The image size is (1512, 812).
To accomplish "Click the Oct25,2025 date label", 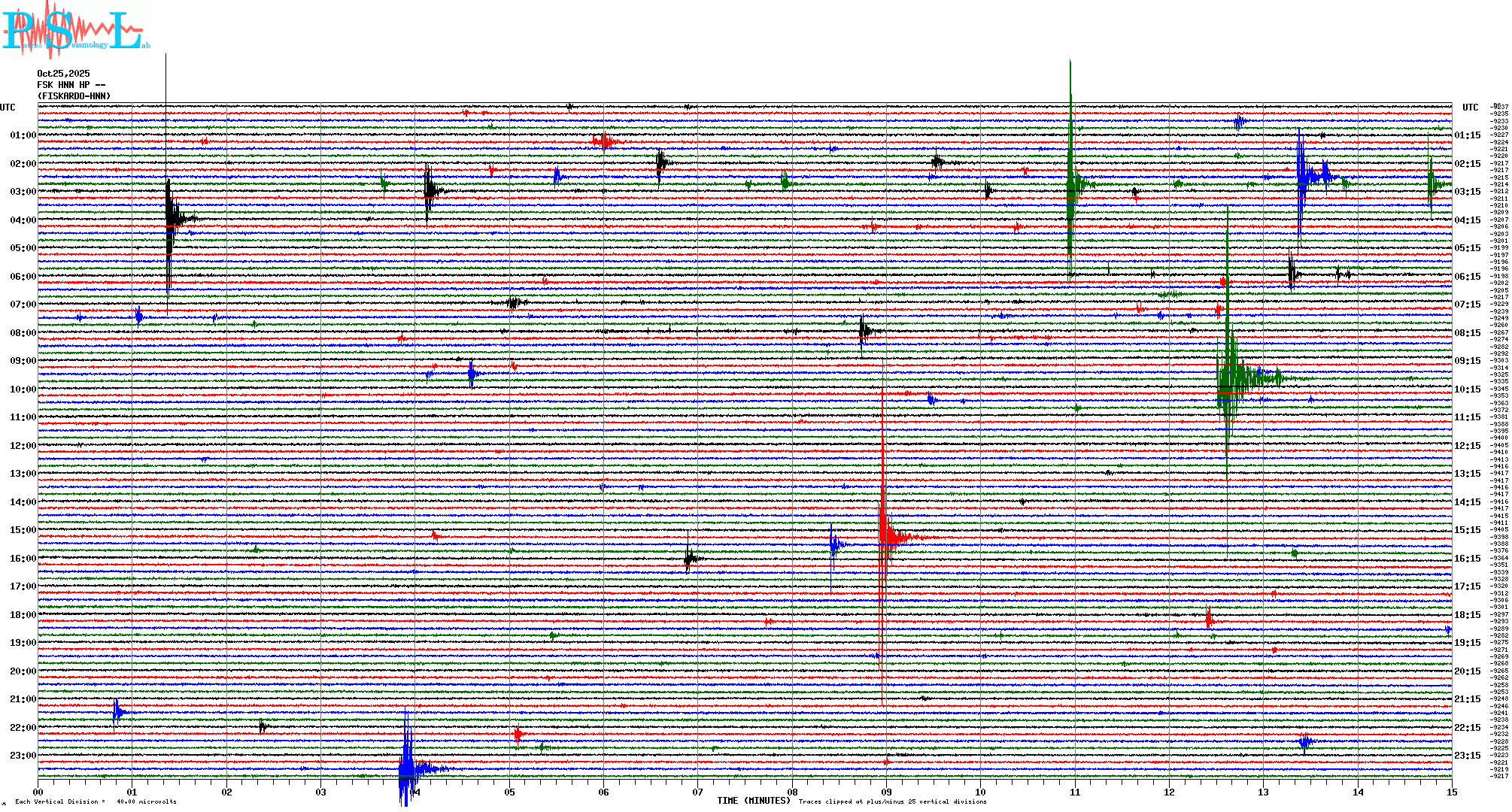I will 63,74.
